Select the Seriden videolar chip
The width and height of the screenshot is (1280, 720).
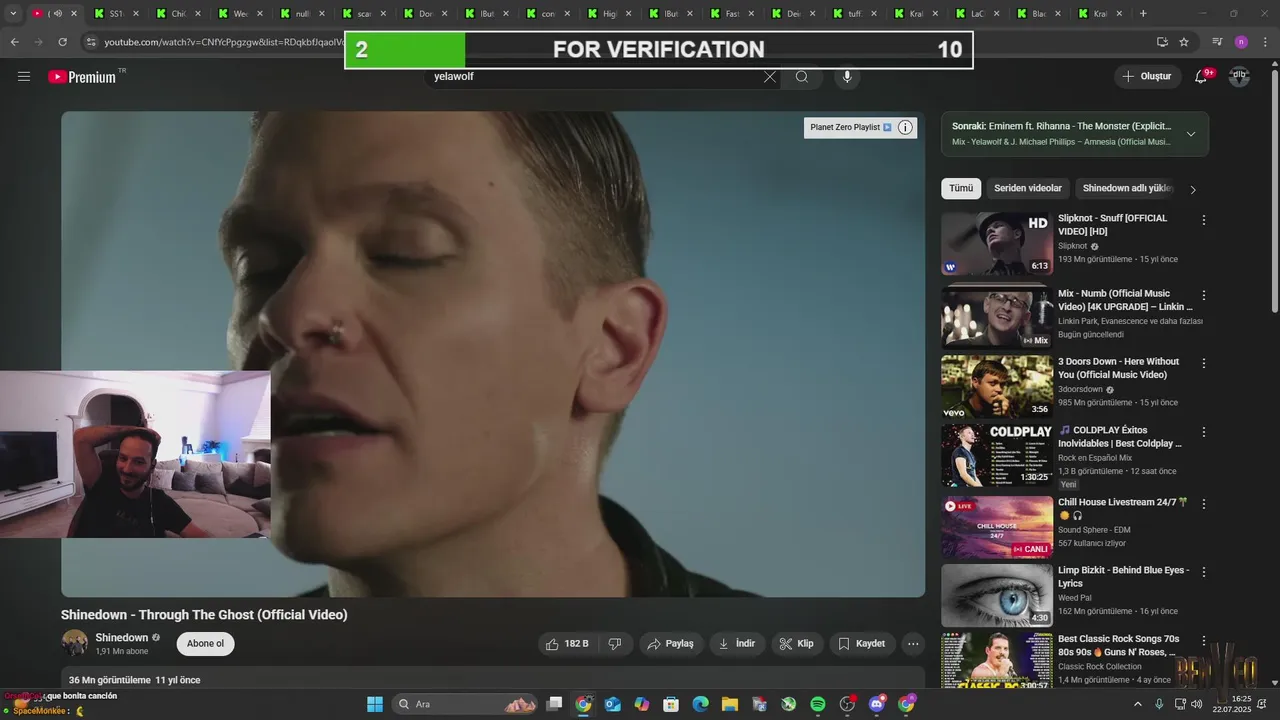(1028, 188)
